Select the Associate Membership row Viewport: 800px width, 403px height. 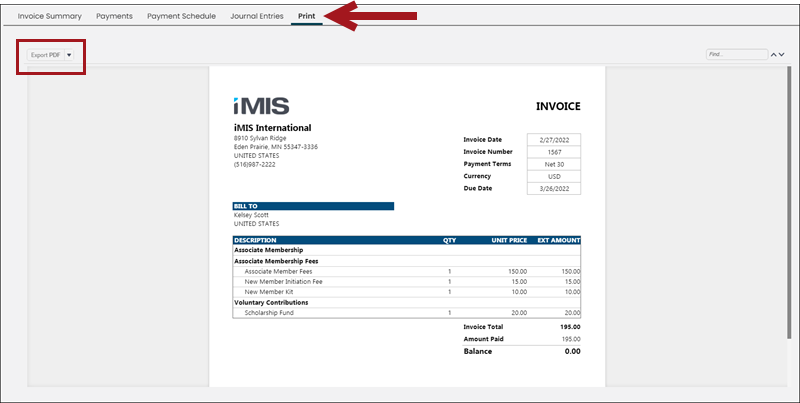click(407, 250)
